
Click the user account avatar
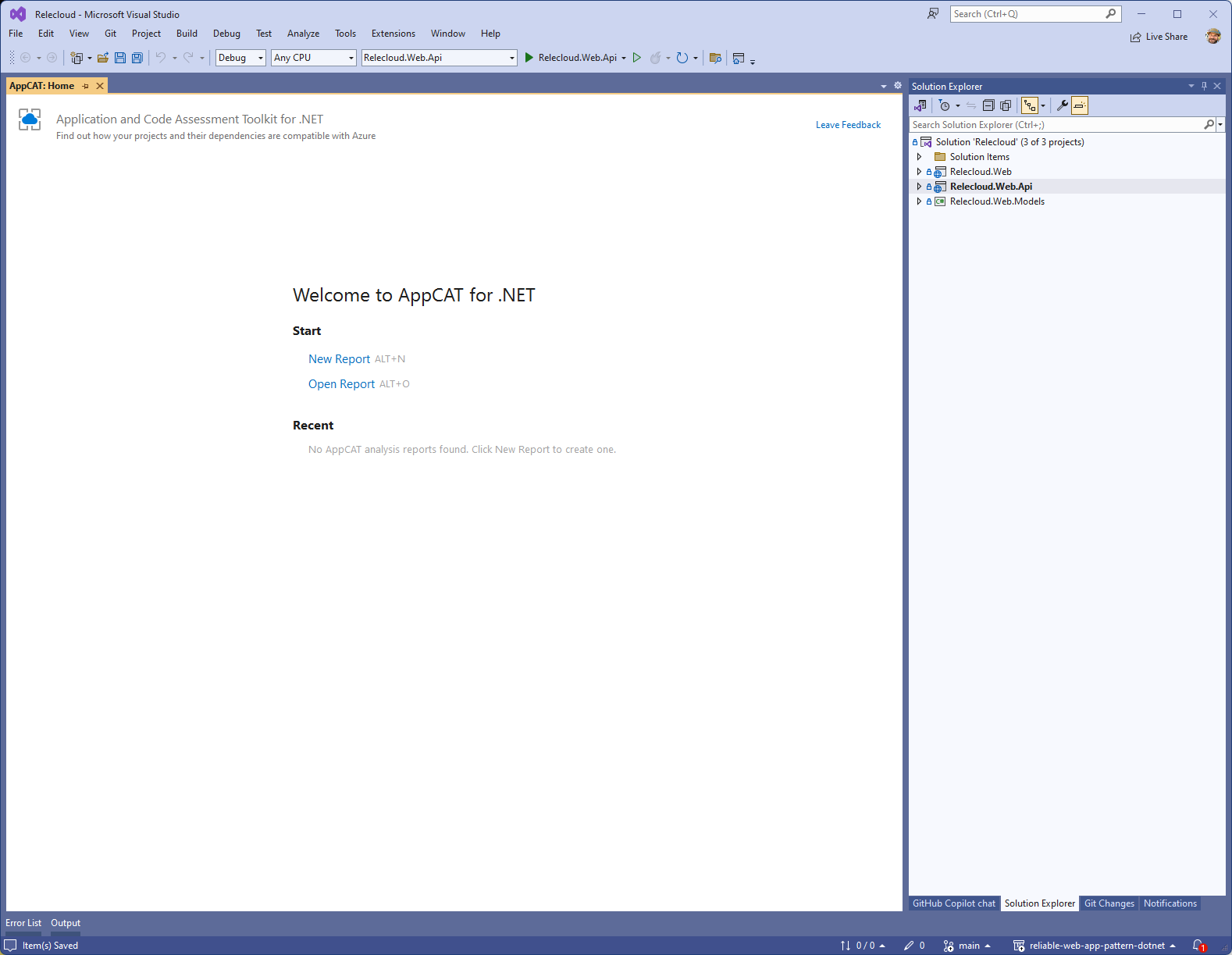pos(1212,36)
